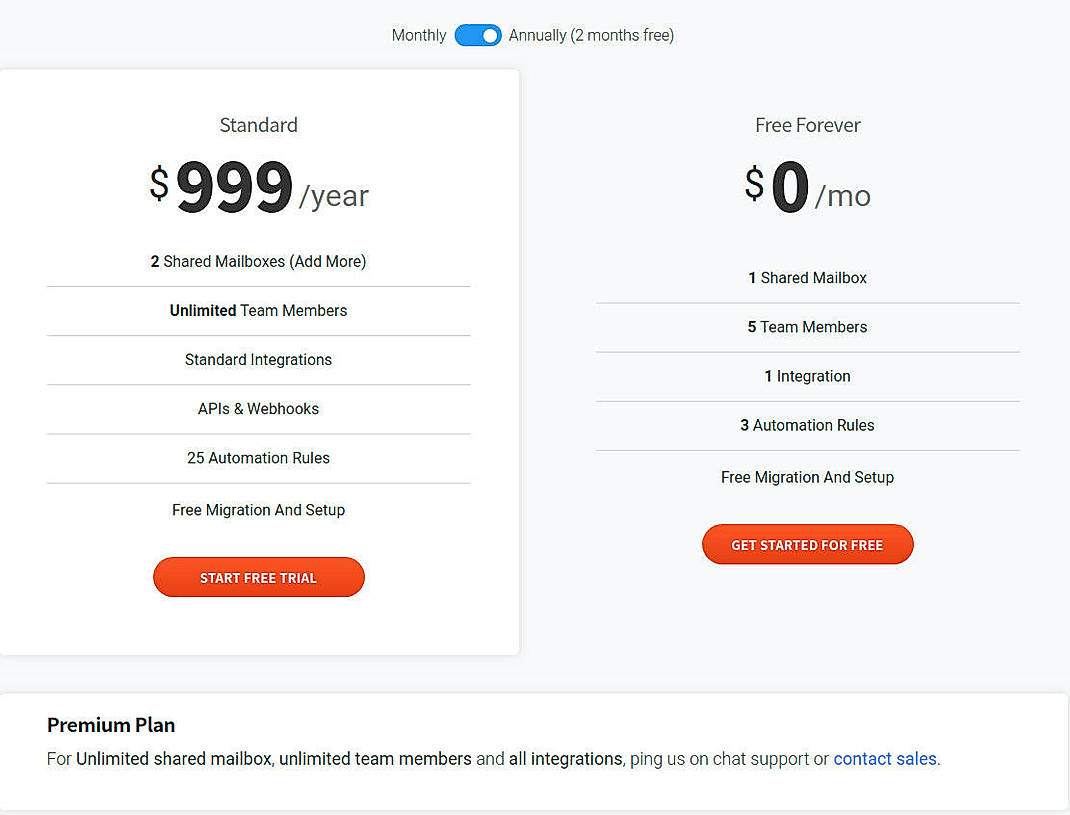The width and height of the screenshot is (1070, 815).
Task: Select APIs & Webhooks feature entry
Action: click(258, 409)
